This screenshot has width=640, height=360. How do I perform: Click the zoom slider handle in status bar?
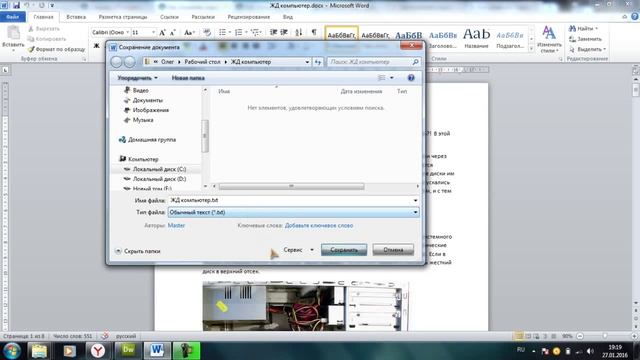click(x=605, y=336)
